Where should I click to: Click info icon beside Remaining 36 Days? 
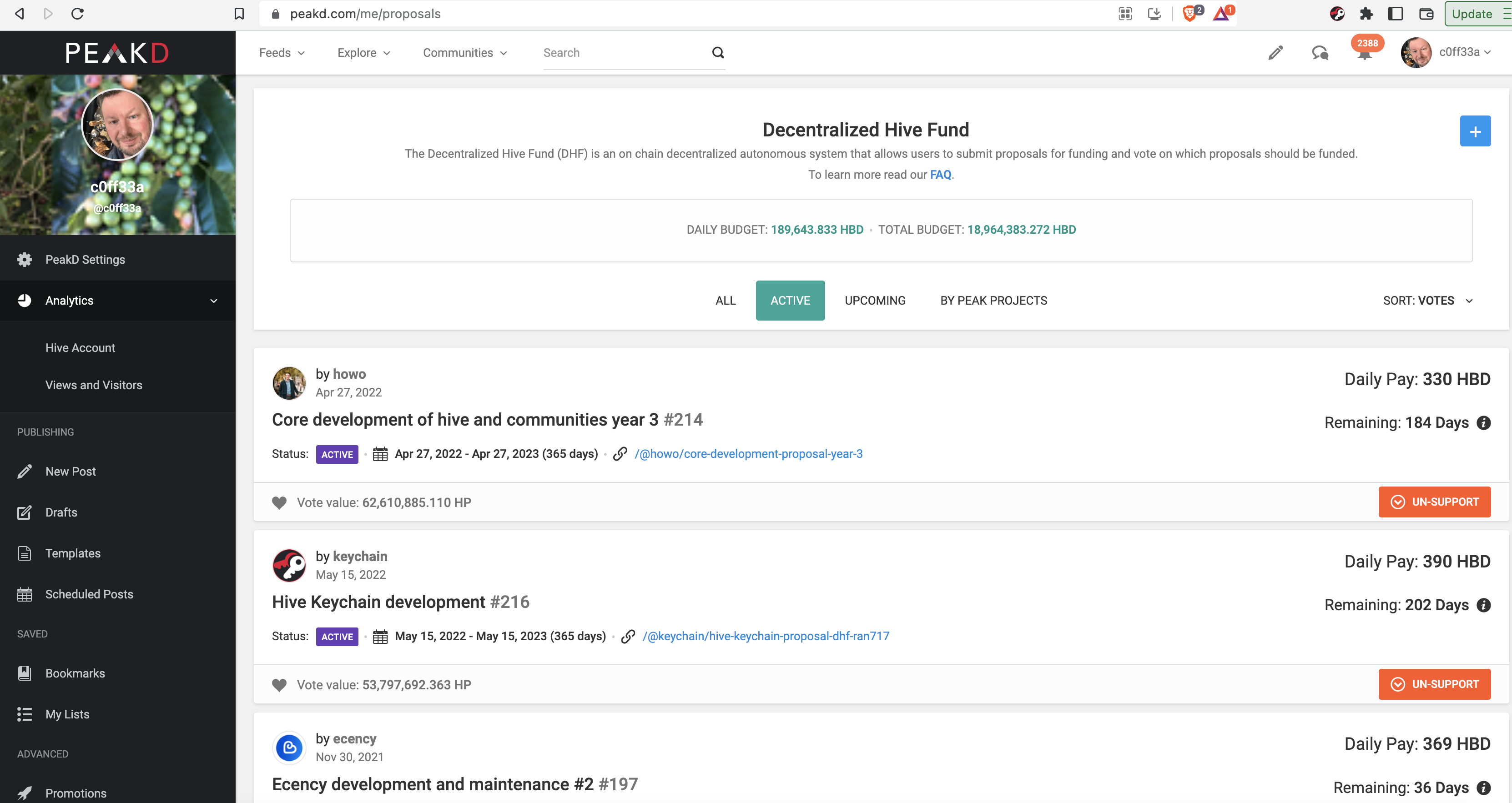pos(1483,788)
